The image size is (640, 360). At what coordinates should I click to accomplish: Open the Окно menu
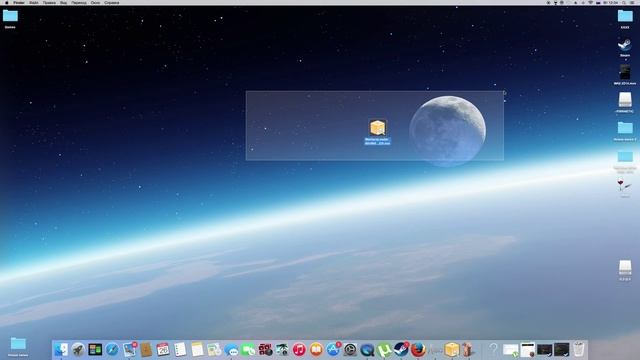(x=95, y=2)
